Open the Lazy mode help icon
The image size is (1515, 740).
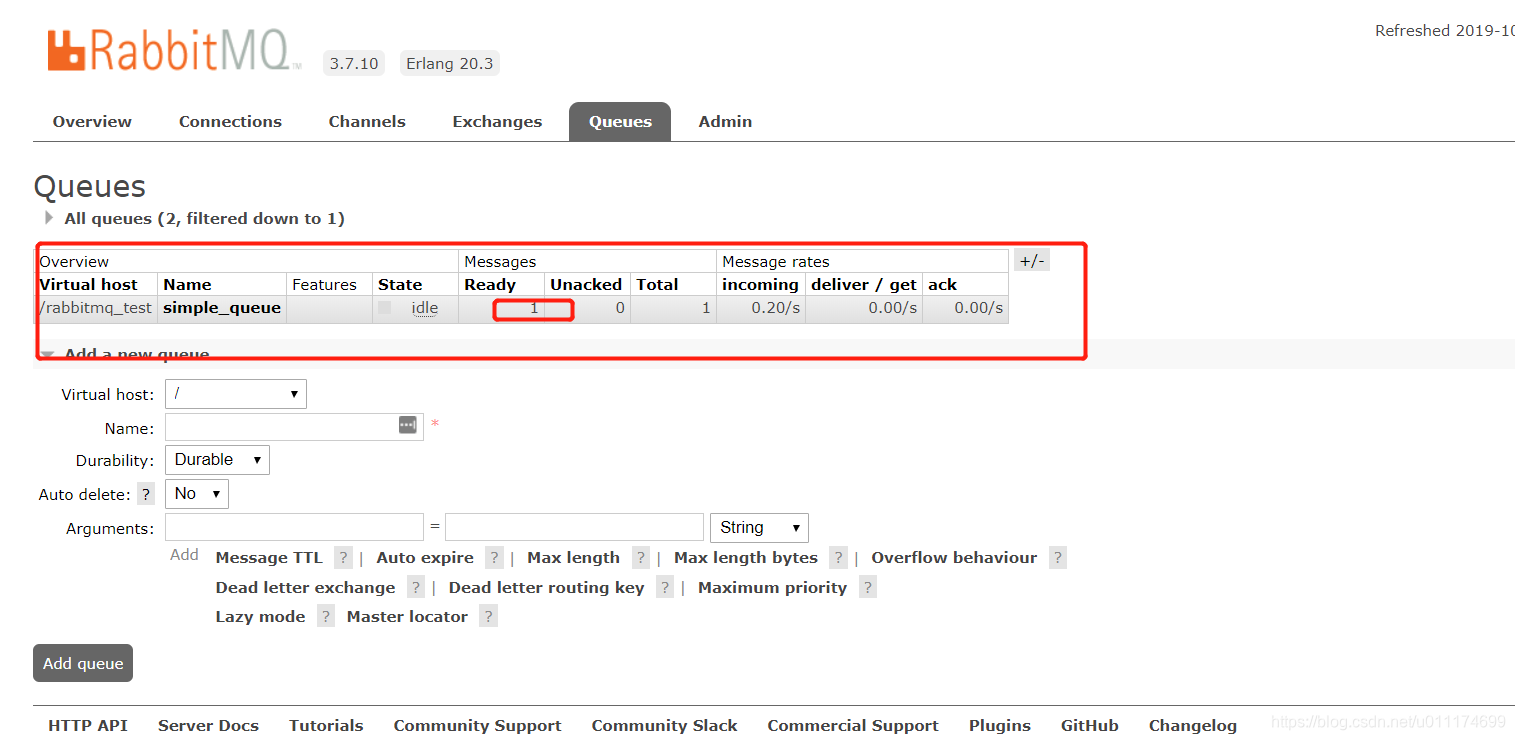click(x=326, y=617)
